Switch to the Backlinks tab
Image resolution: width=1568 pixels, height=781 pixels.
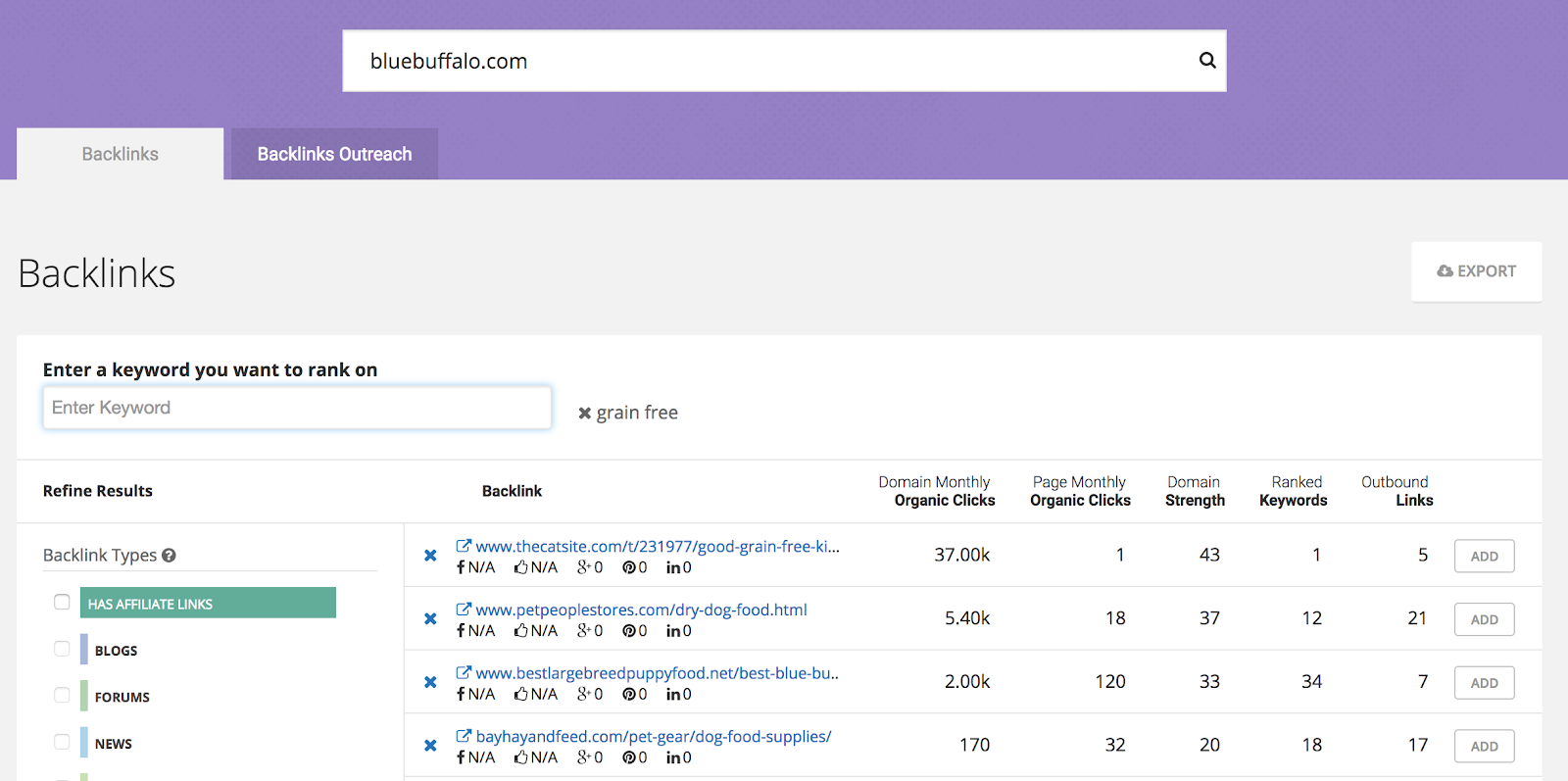tap(120, 154)
